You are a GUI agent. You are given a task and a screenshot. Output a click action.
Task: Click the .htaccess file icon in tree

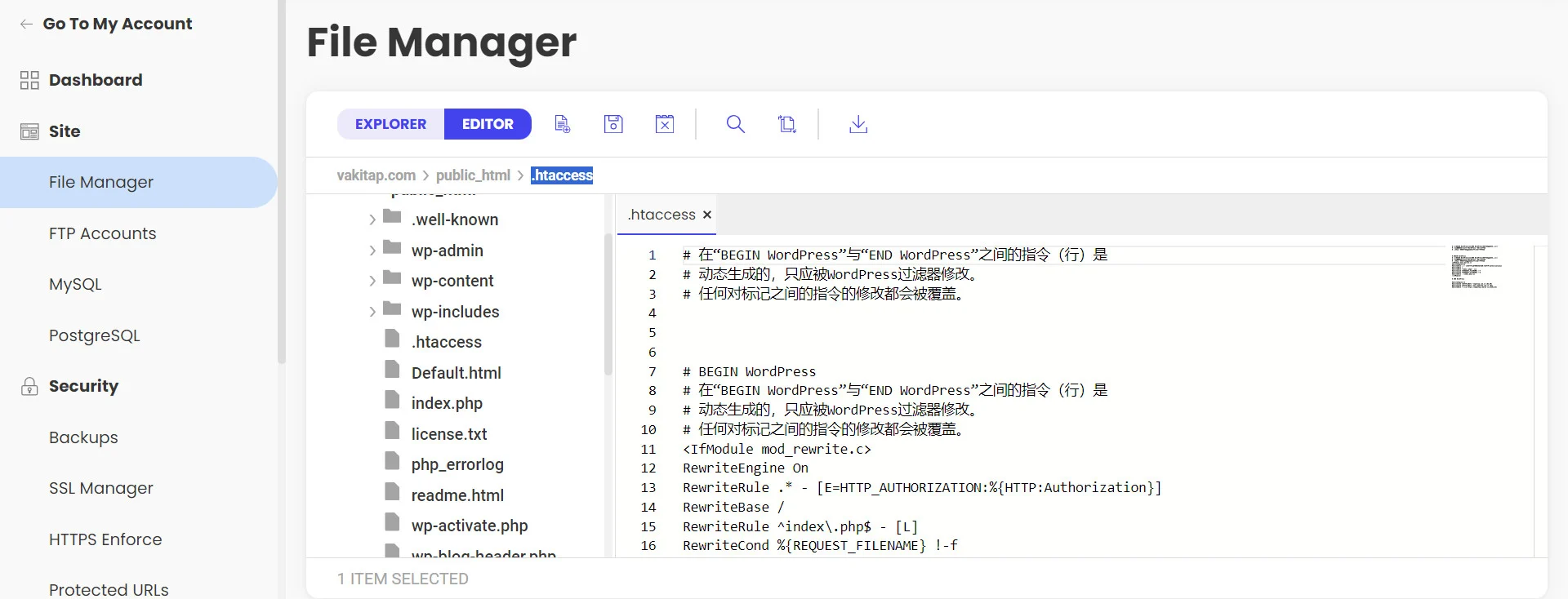tap(393, 339)
